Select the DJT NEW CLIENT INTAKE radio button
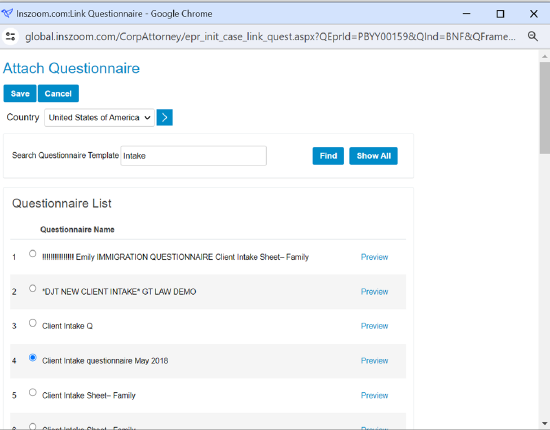The height and width of the screenshot is (430, 550). pyautogui.click(x=33, y=288)
